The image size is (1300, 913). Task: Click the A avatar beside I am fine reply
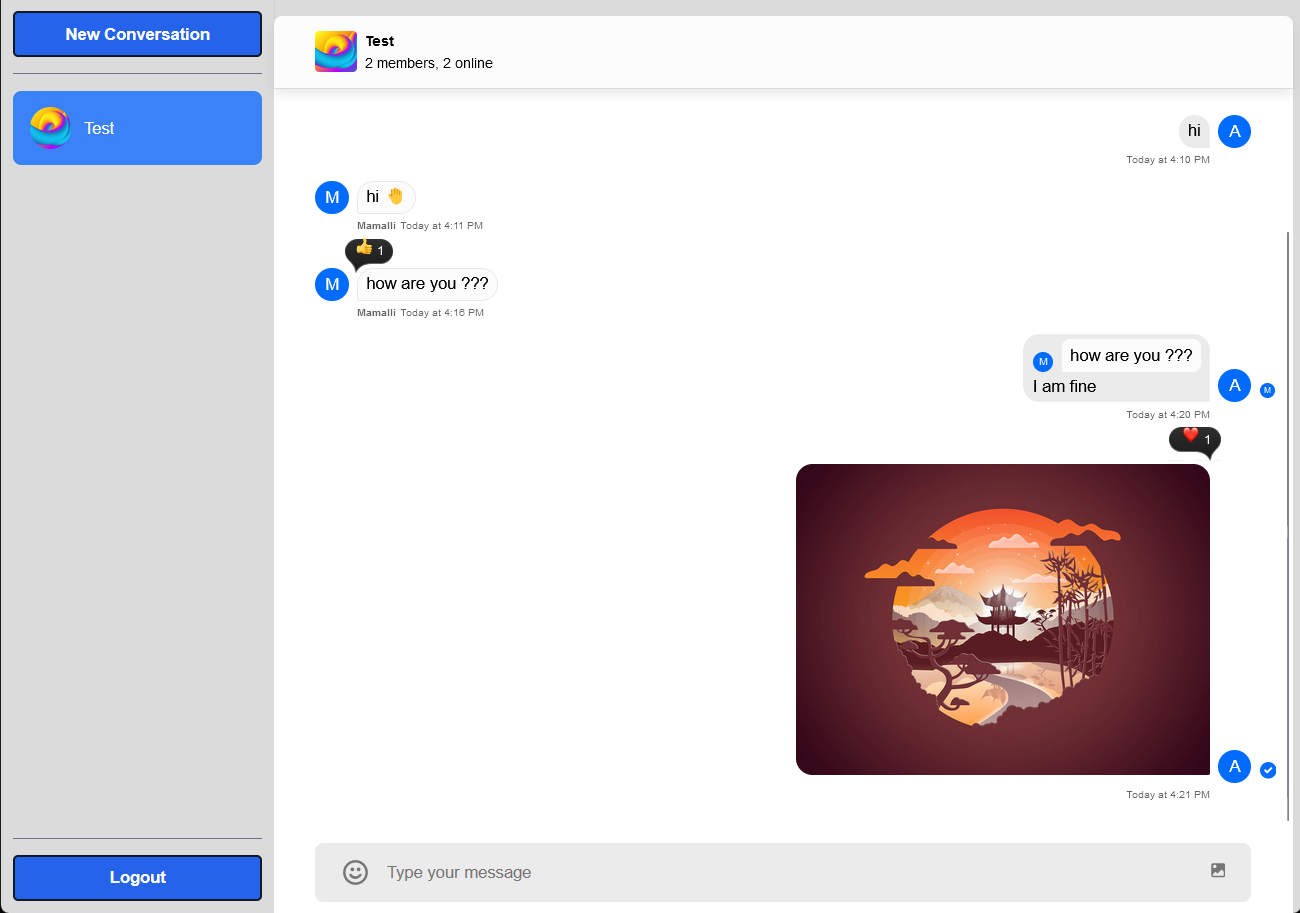pyautogui.click(x=1234, y=385)
